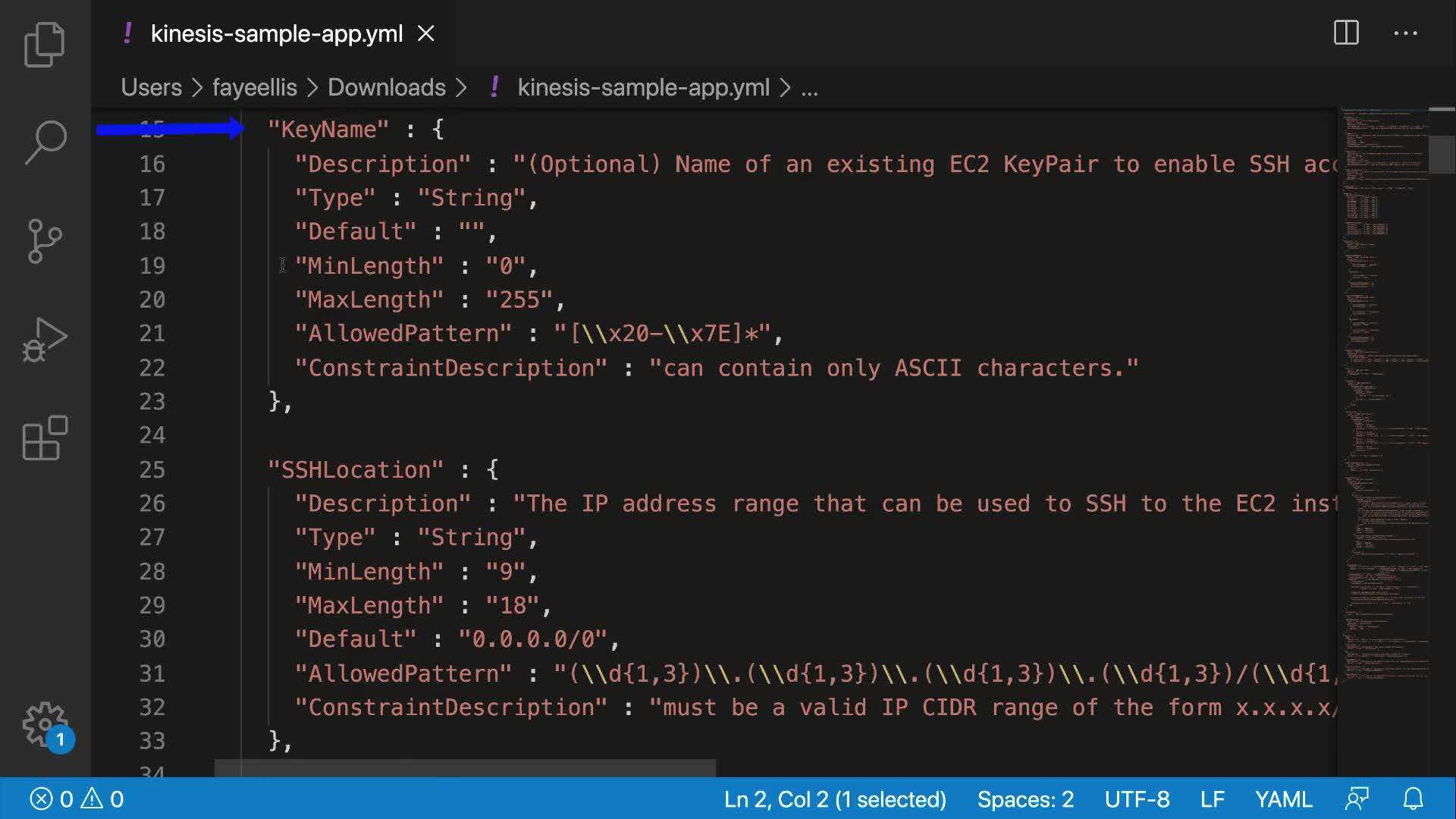1456x819 pixels.
Task: Select the kinesis-sample-app.yml editor tab
Action: click(277, 33)
